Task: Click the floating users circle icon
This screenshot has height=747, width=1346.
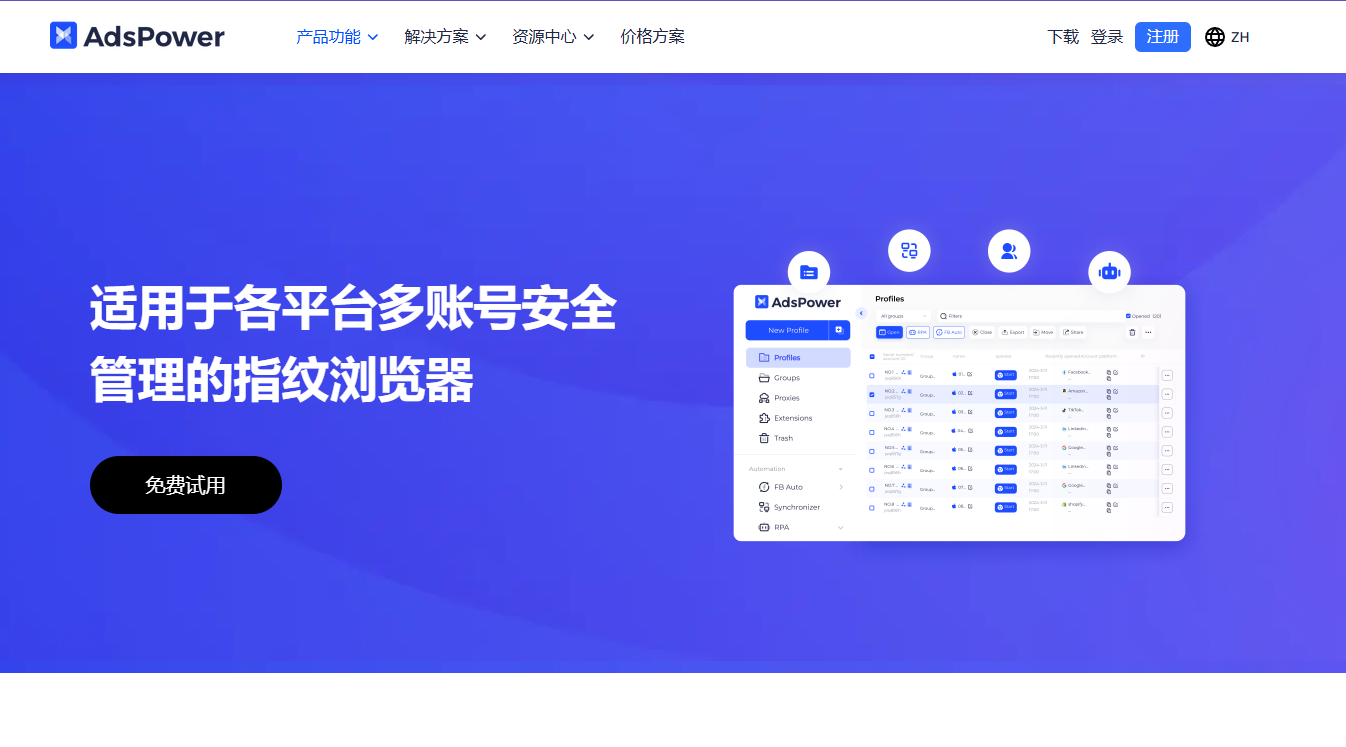Action: tap(1009, 251)
